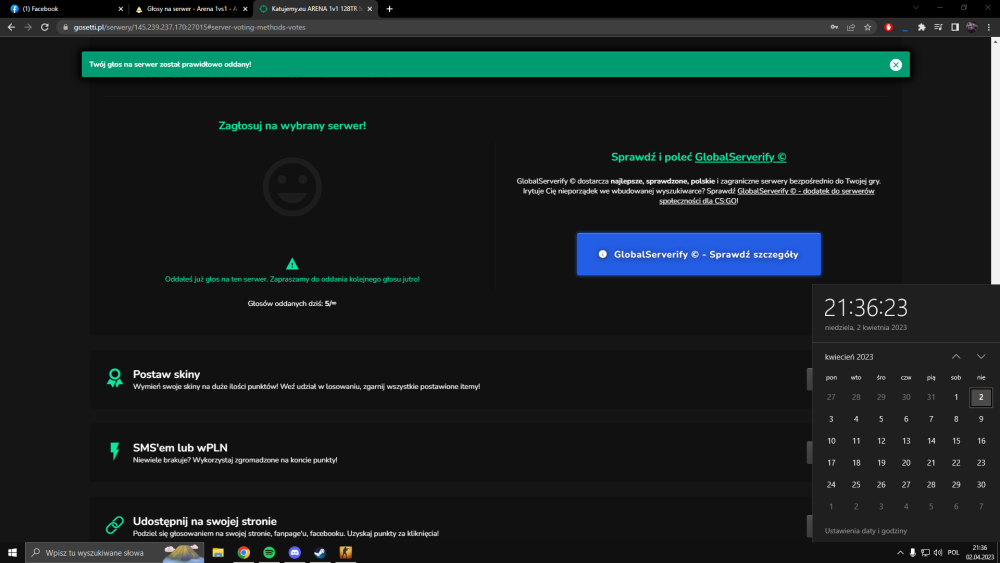Show the previous month in the calendar
The image size is (1000, 563).
(x=956, y=356)
